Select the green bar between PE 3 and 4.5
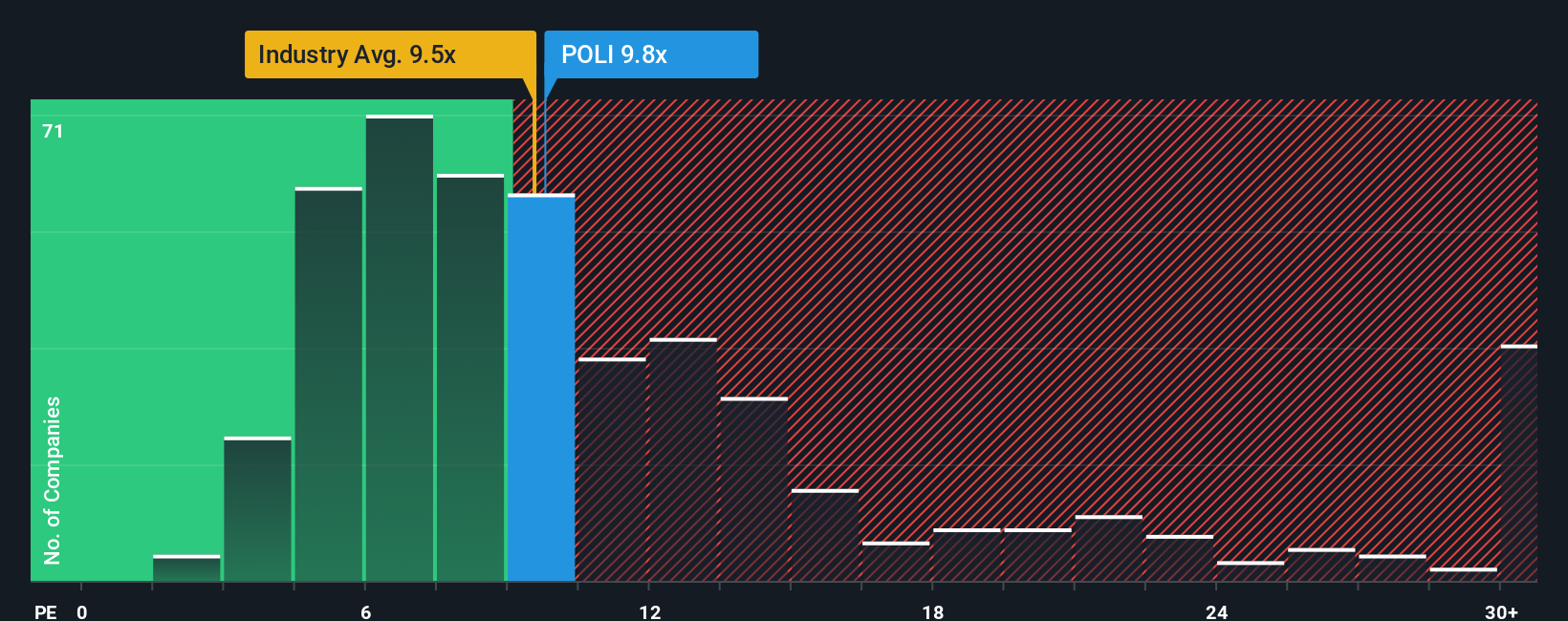The height and width of the screenshot is (621, 1568). click(x=257, y=509)
